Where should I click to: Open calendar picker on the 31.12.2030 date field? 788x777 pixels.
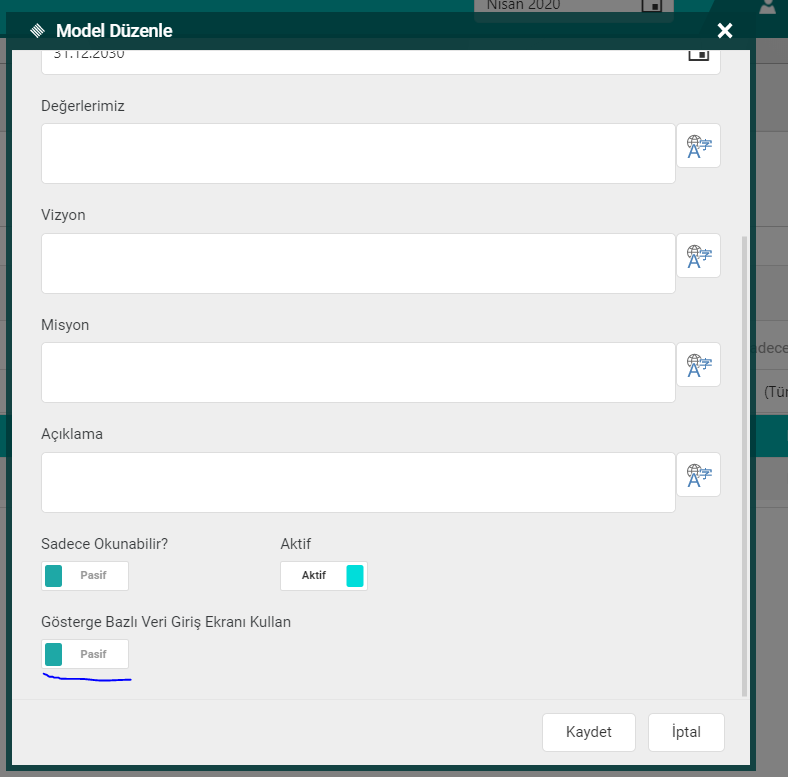tap(698, 54)
